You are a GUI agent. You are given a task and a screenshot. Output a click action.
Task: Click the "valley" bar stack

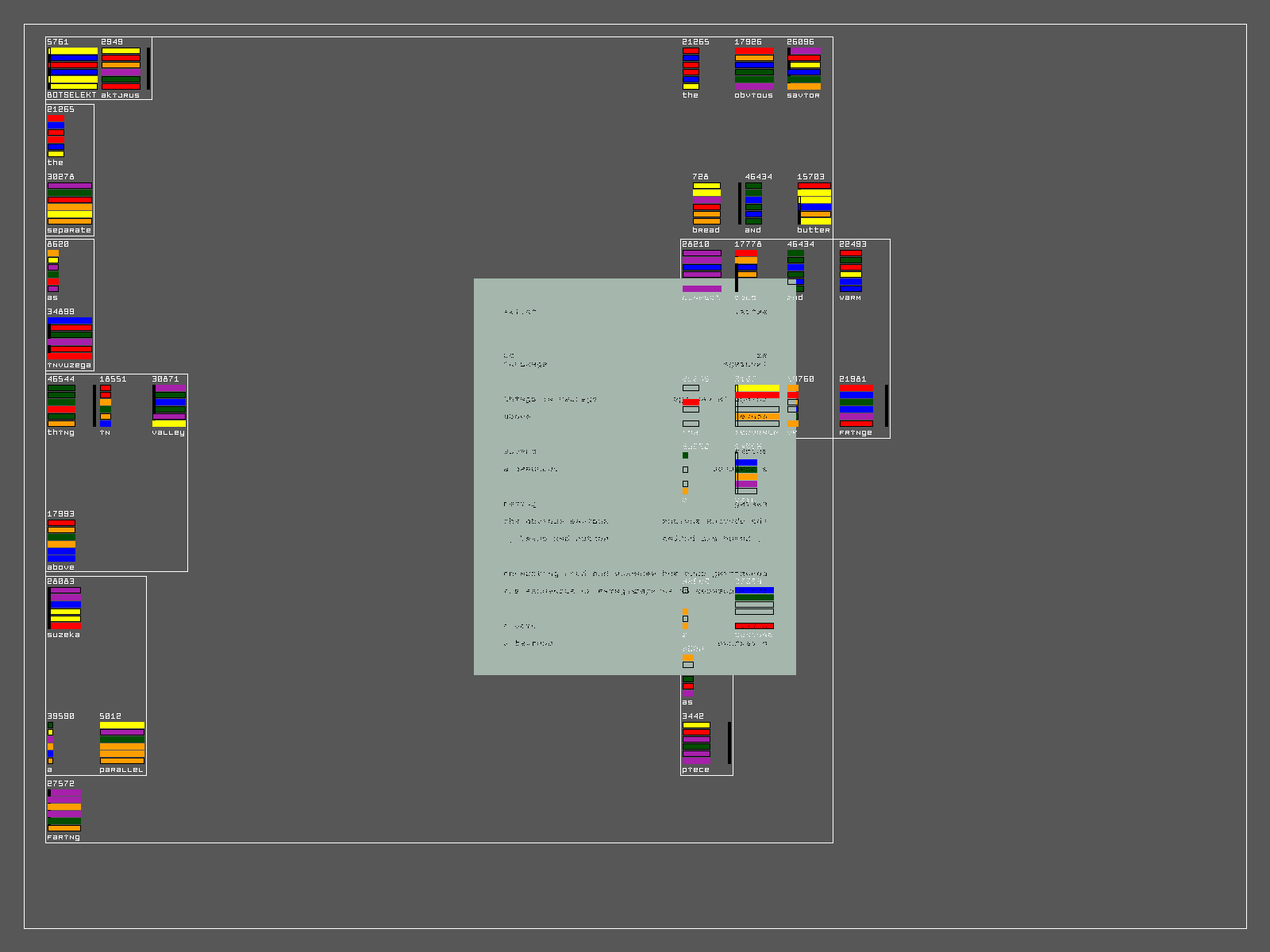tap(169, 406)
